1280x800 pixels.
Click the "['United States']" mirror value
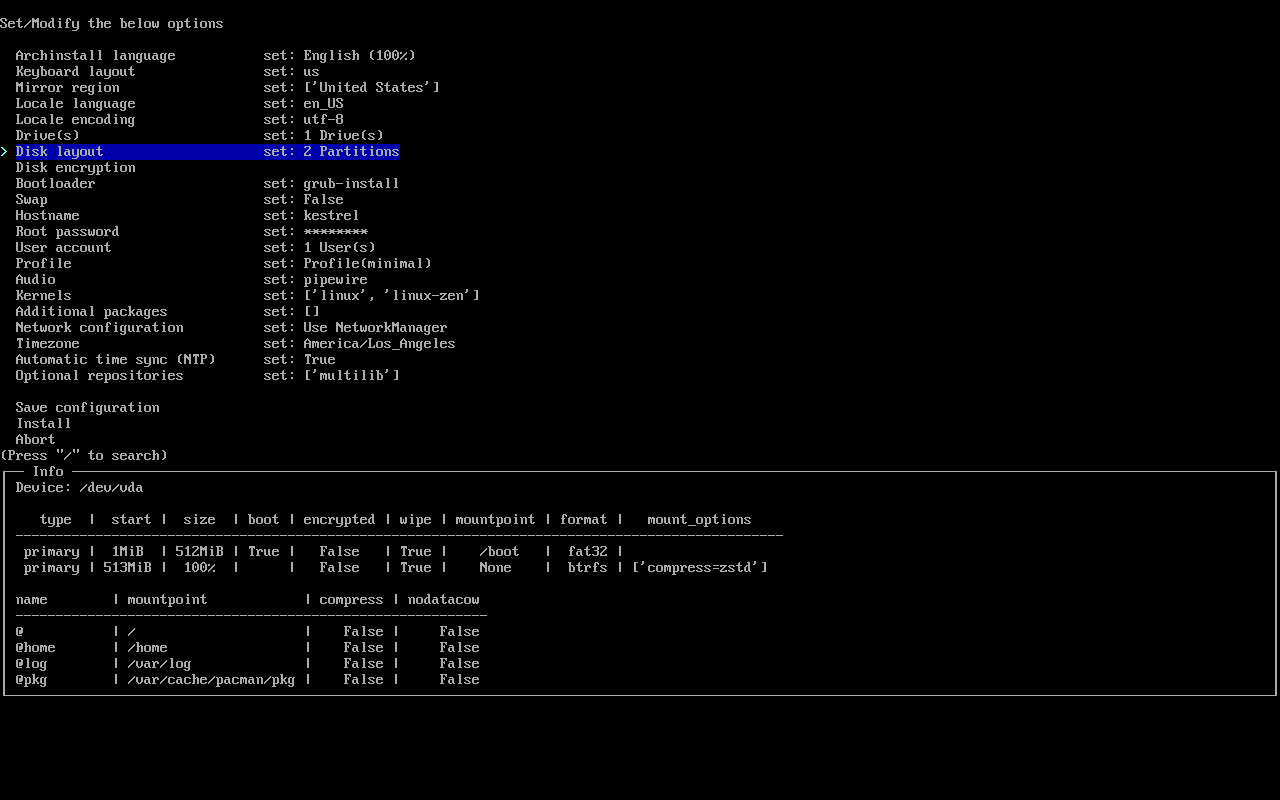pyautogui.click(x=372, y=88)
